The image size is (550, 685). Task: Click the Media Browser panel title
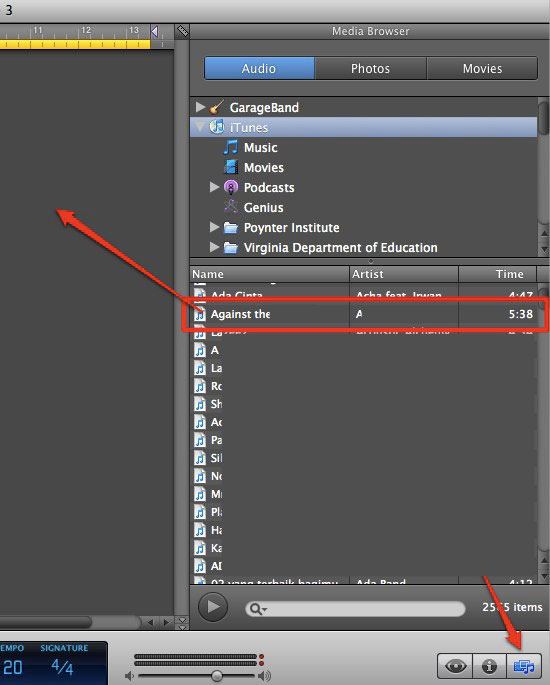click(x=370, y=31)
